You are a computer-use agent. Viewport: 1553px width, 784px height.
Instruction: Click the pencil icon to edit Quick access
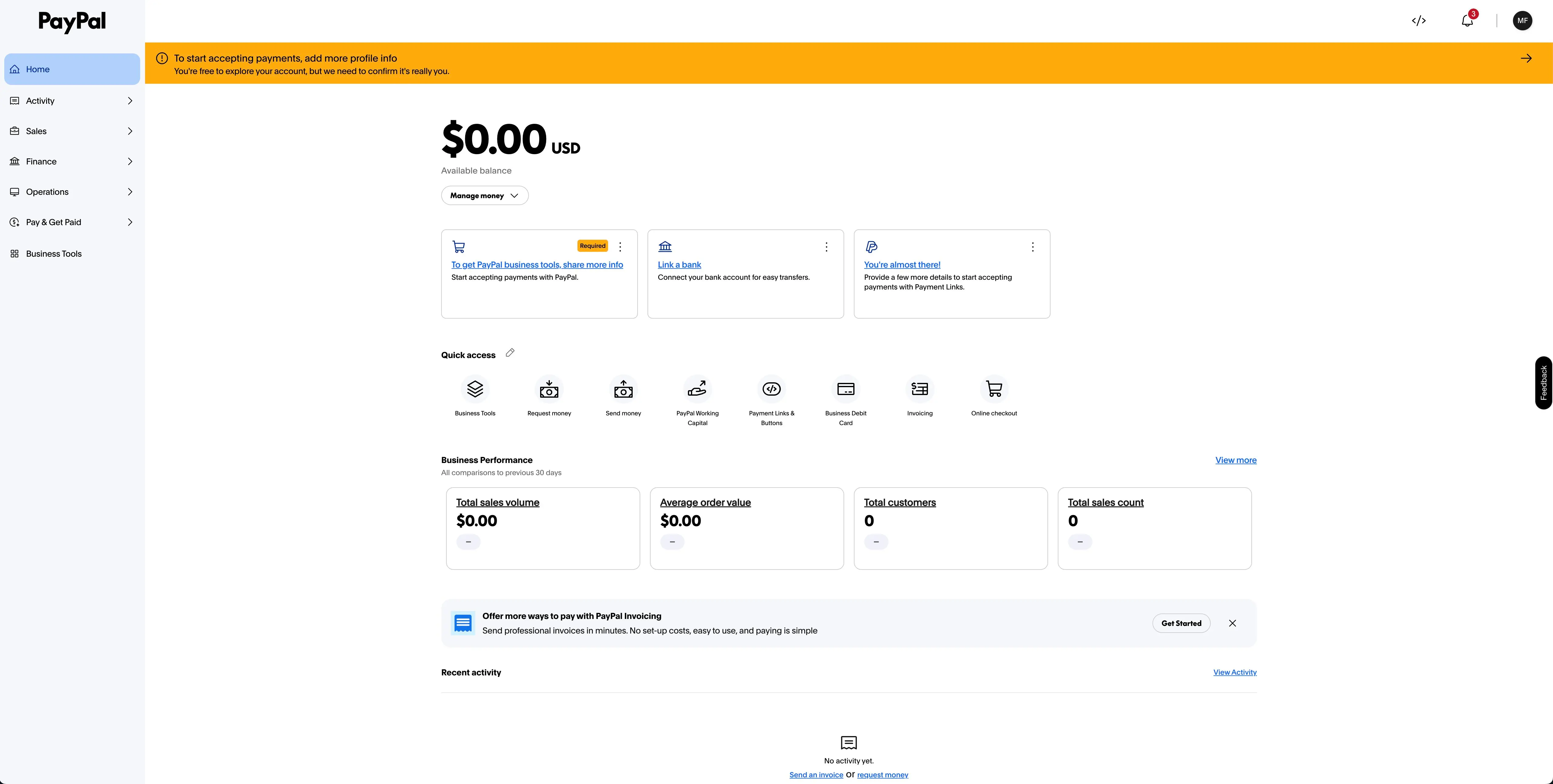click(510, 353)
